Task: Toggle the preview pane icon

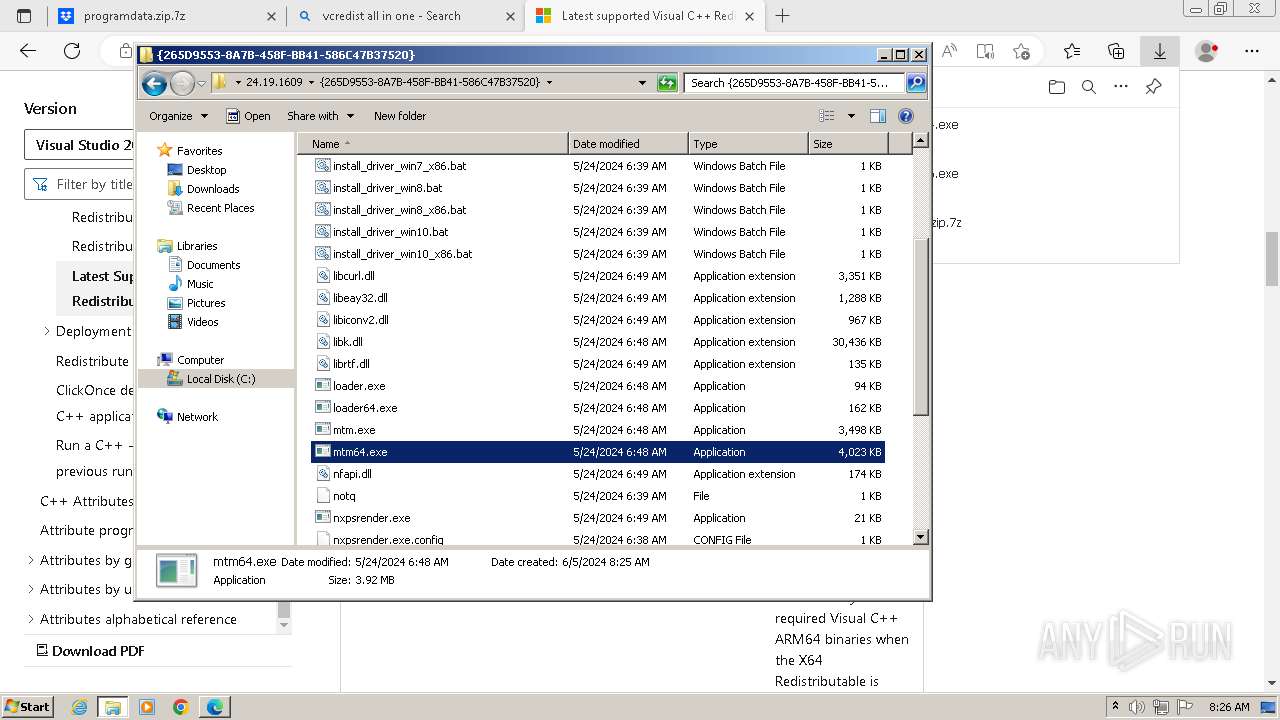Action: [x=877, y=116]
